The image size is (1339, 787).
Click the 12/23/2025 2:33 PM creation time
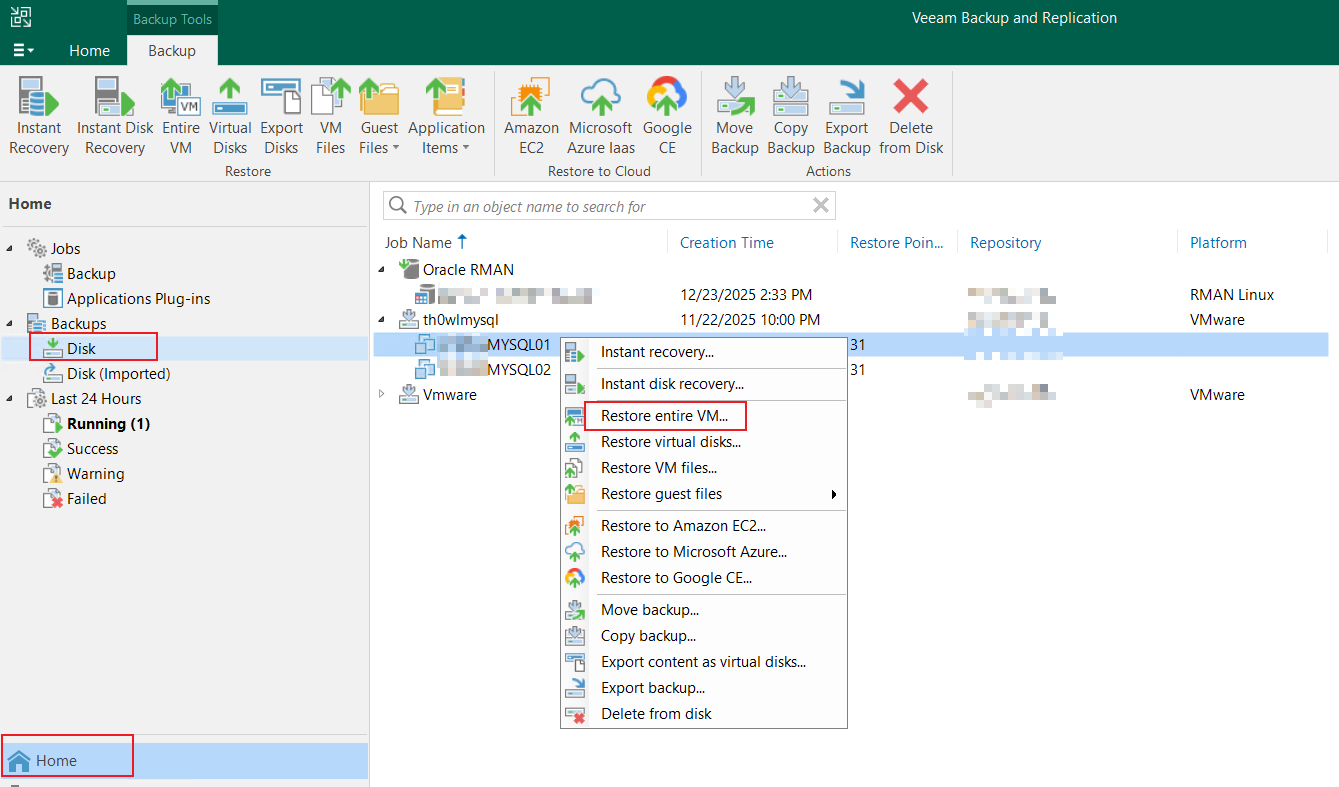[x=746, y=295]
